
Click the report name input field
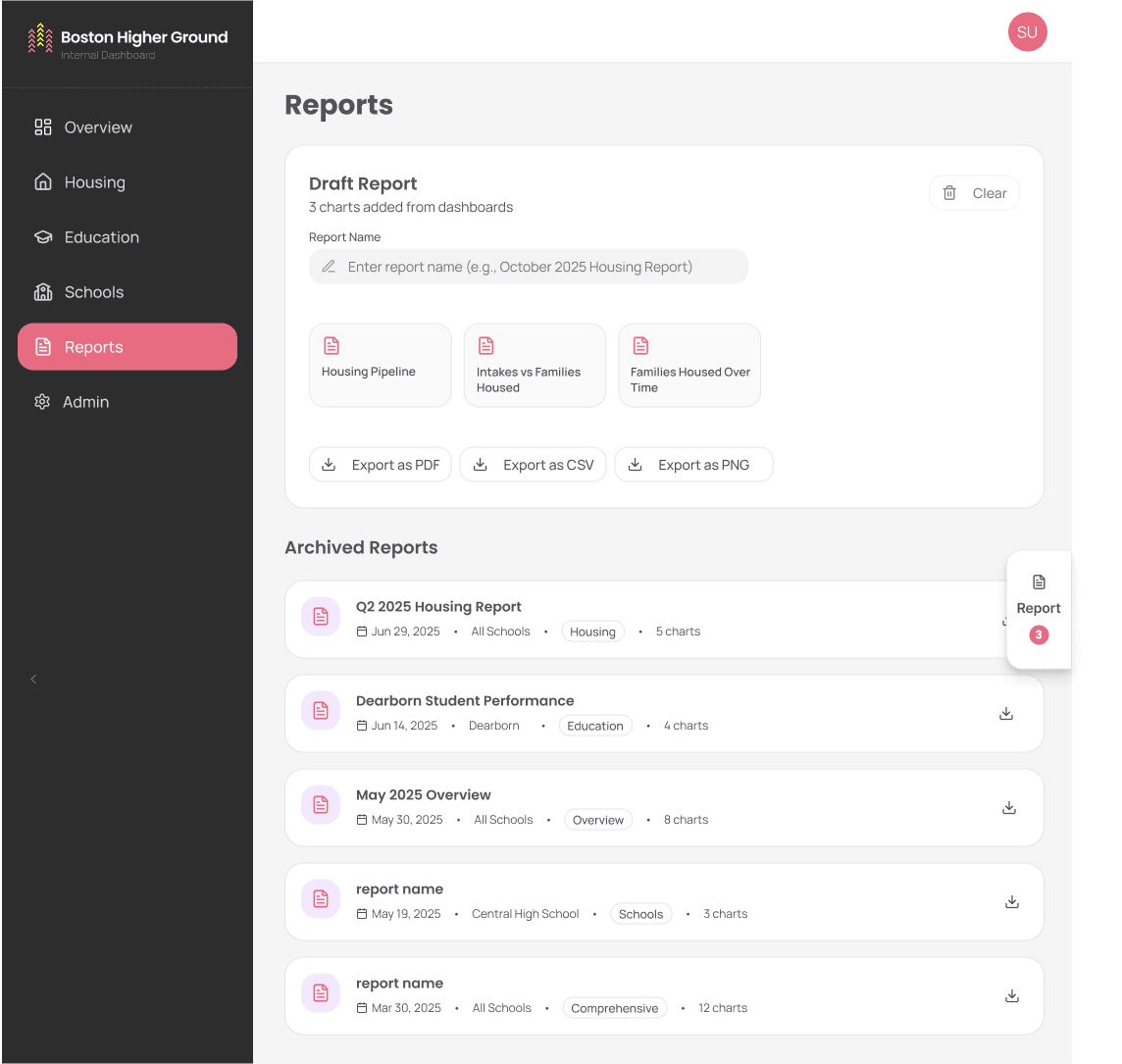[x=530, y=267]
